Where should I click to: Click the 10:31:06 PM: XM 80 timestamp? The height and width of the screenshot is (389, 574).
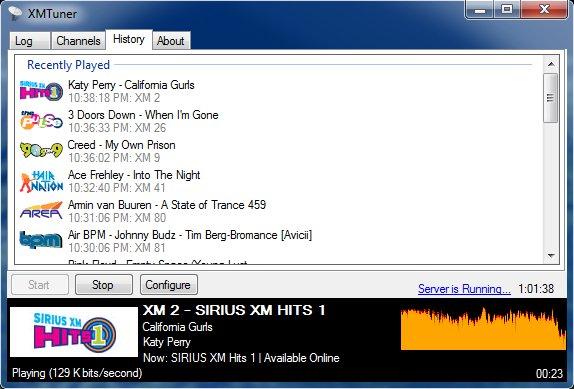(117, 218)
